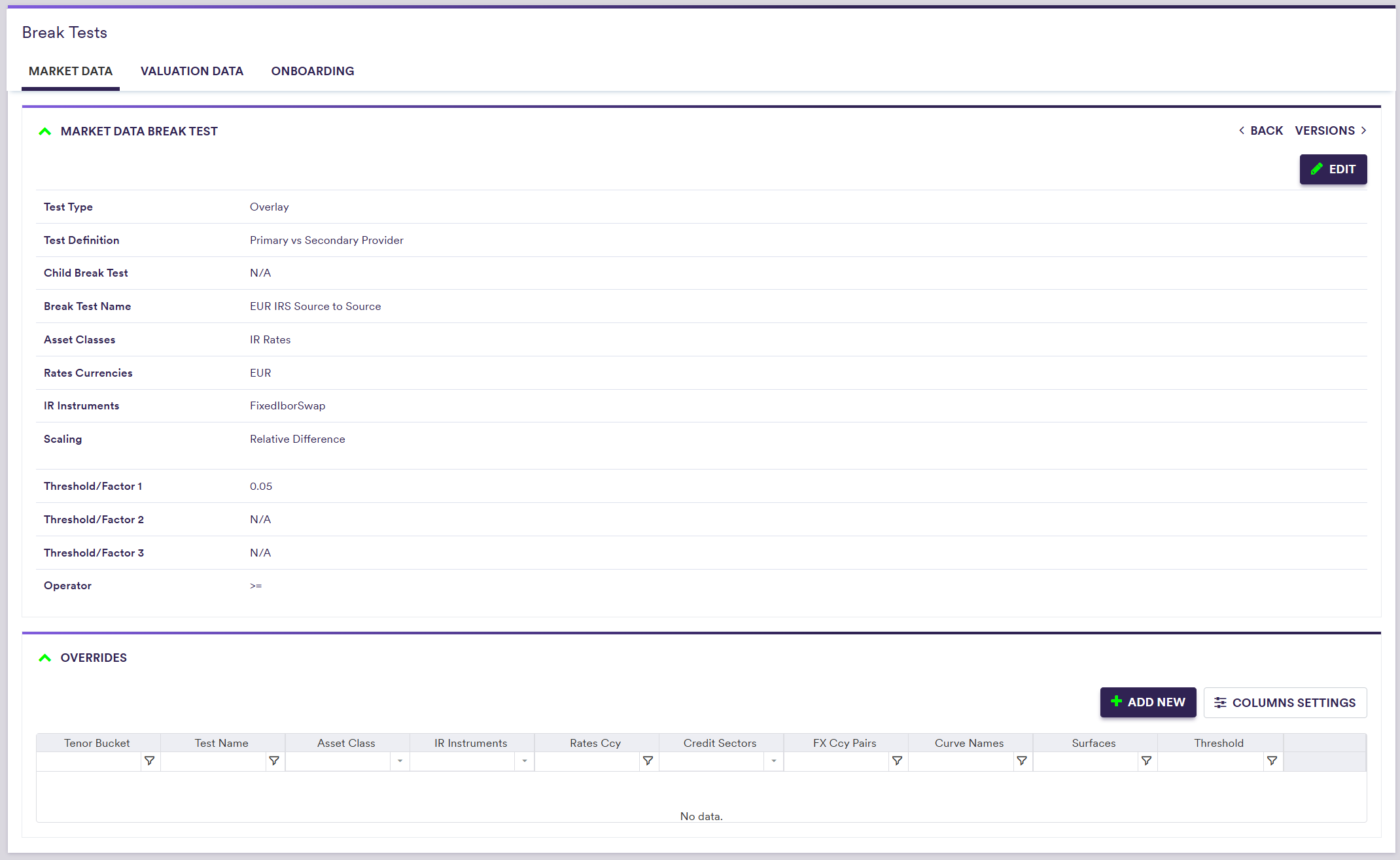Collapse the Market Data Break Test section

coord(45,131)
